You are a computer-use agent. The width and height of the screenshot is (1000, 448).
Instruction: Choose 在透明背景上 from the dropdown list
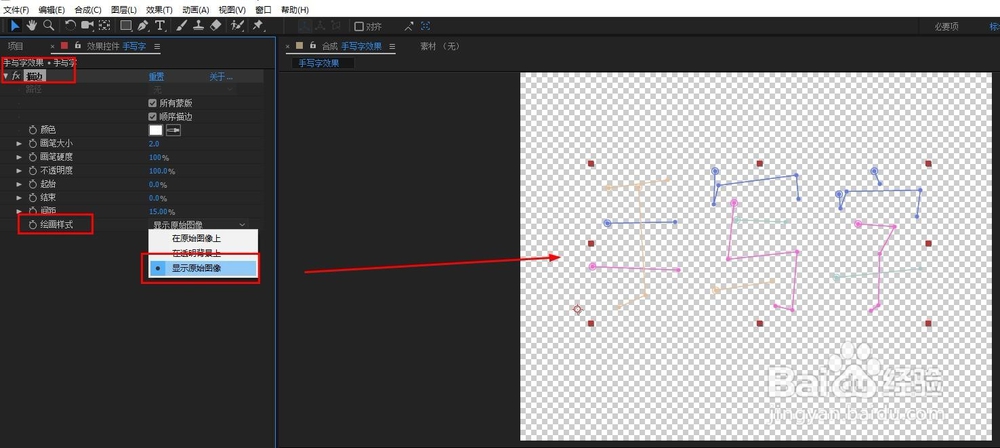point(203,253)
